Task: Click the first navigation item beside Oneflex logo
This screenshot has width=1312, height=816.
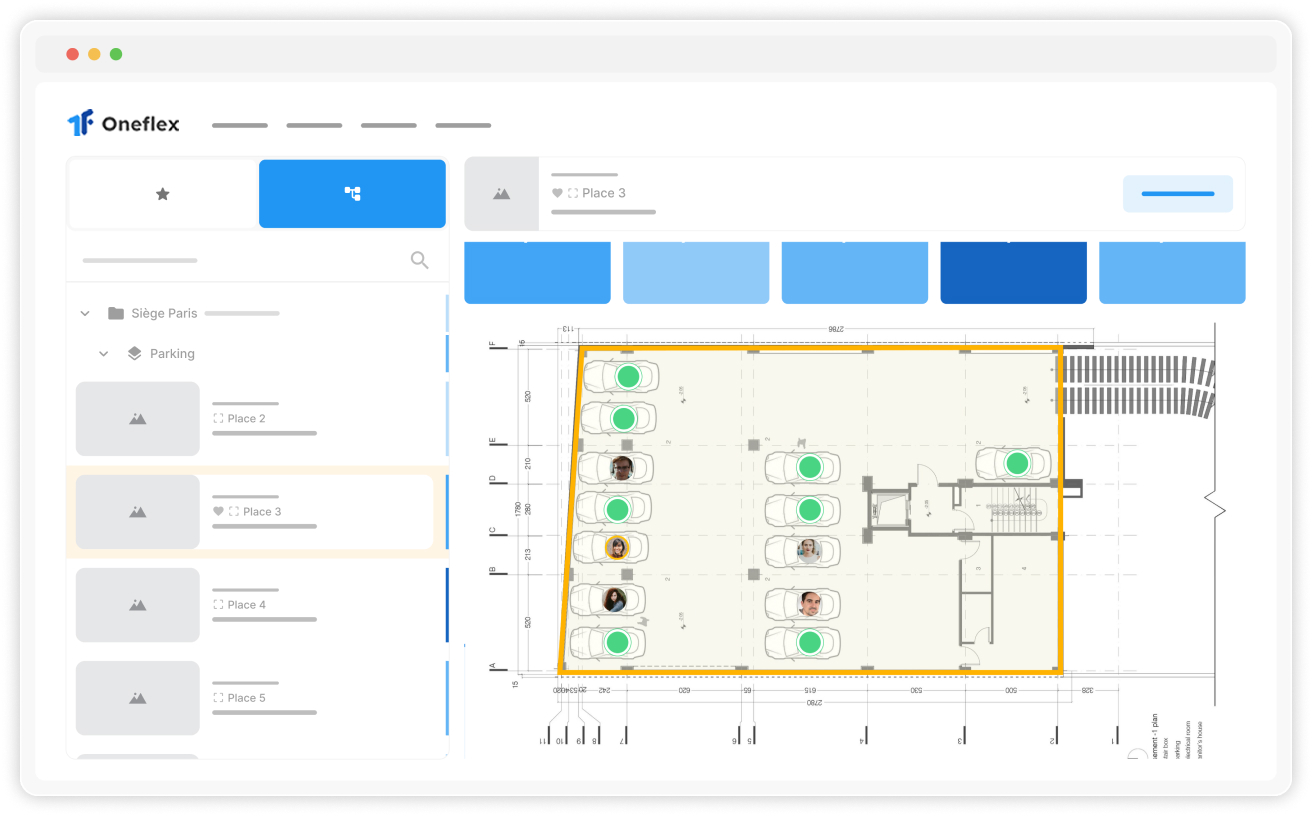Action: click(240, 125)
